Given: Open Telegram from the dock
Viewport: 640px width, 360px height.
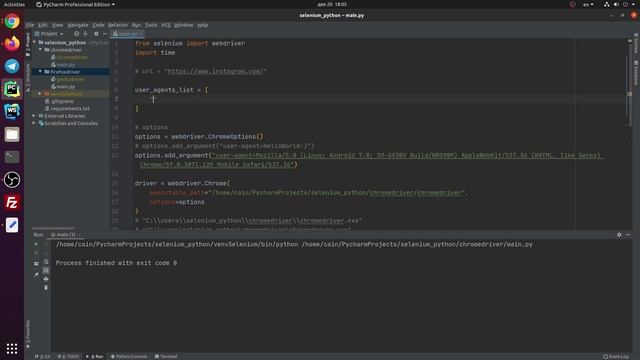Looking at the screenshot, I should coord(12,66).
